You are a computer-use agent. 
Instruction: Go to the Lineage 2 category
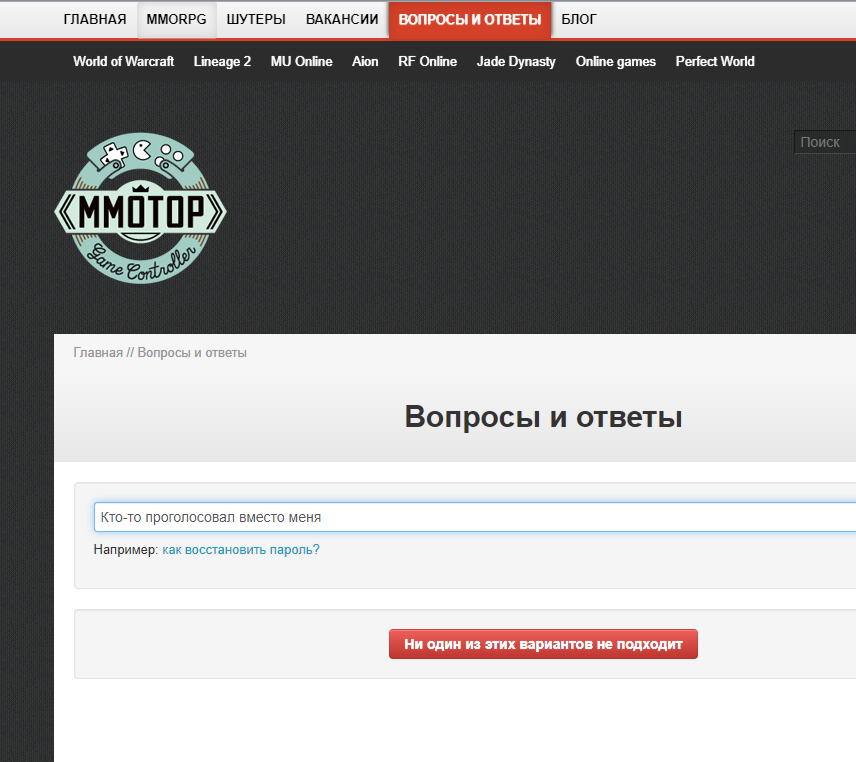[x=222, y=61]
